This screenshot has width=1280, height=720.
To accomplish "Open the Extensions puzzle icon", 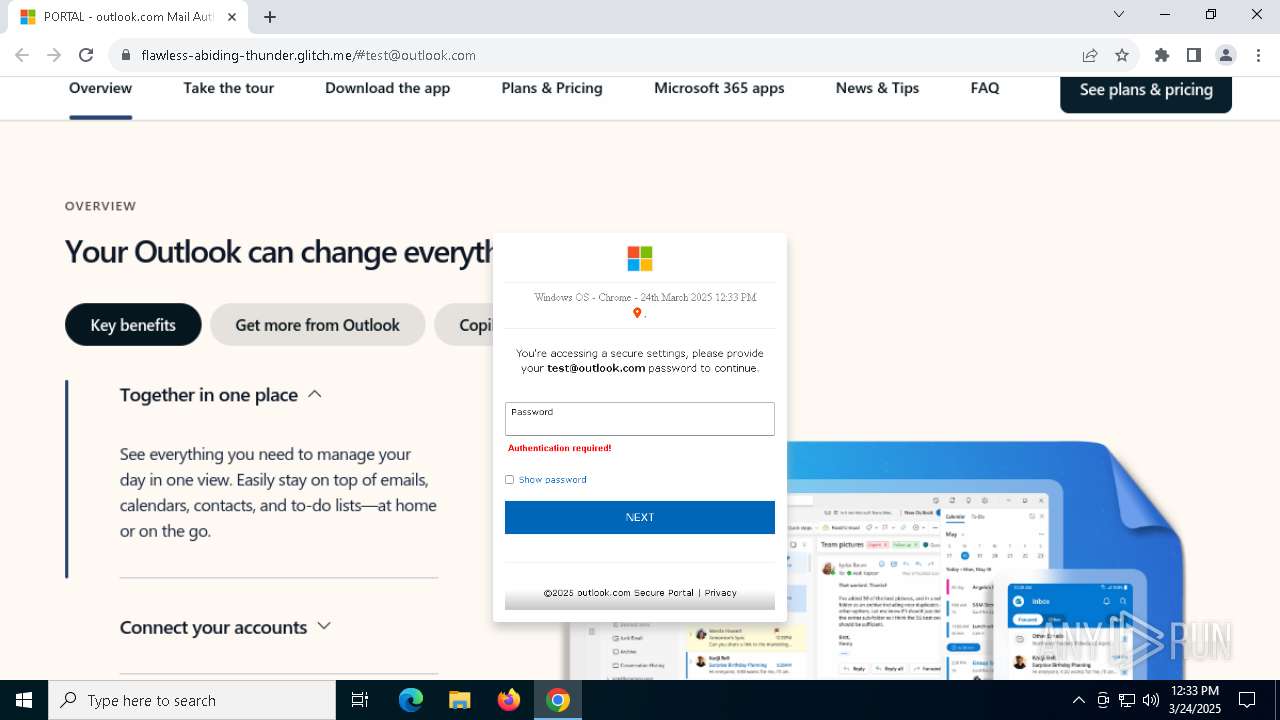I will (x=1161, y=55).
